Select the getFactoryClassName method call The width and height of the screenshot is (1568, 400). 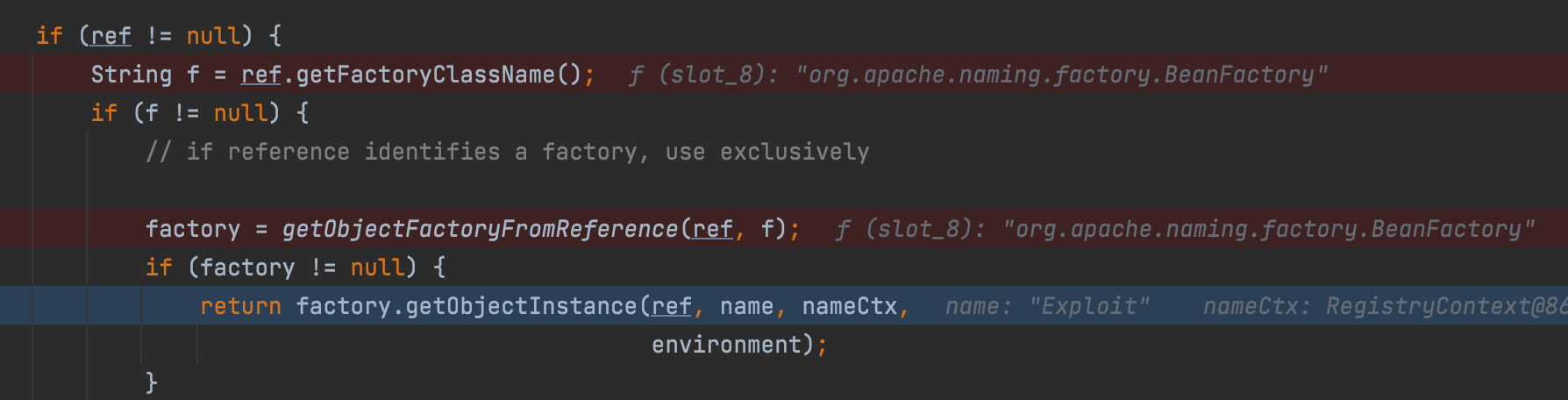[425, 75]
